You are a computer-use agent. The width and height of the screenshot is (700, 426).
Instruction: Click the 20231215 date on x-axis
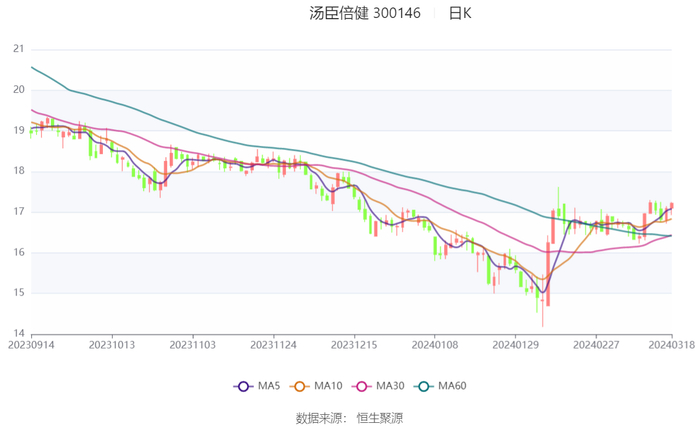click(354, 344)
